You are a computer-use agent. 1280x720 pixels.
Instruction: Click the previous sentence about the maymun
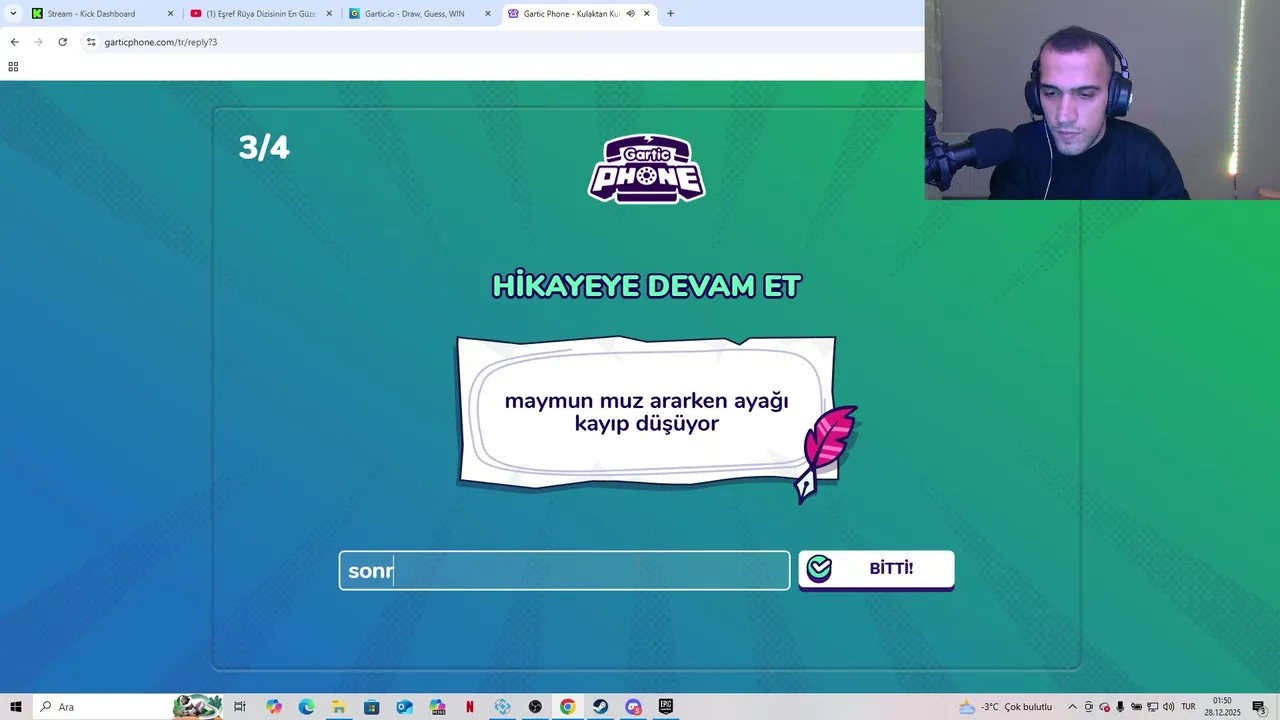pos(646,412)
